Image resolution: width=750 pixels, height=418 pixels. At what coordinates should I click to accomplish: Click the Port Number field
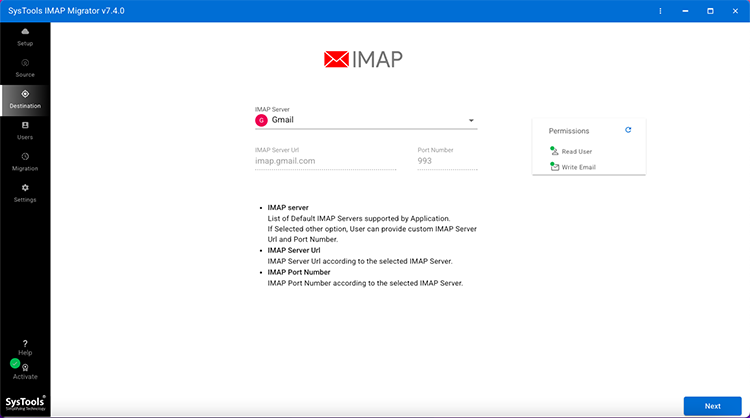pyautogui.click(x=447, y=161)
